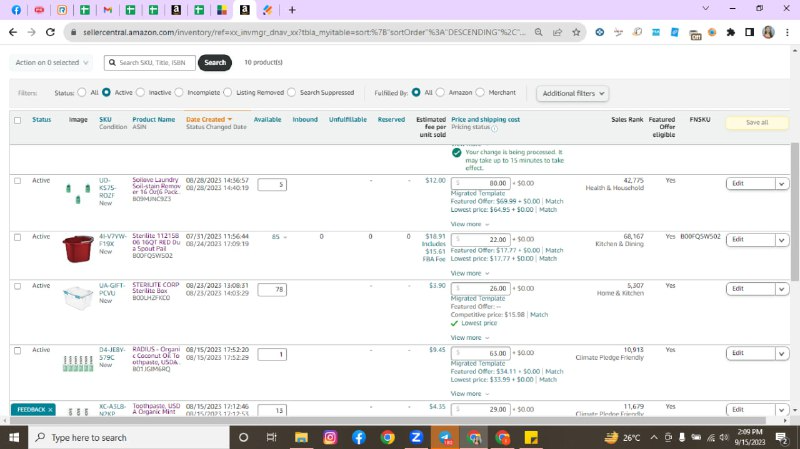The image size is (800, 449).
Task: Sort by Status column header
Action: click(41, 119)
